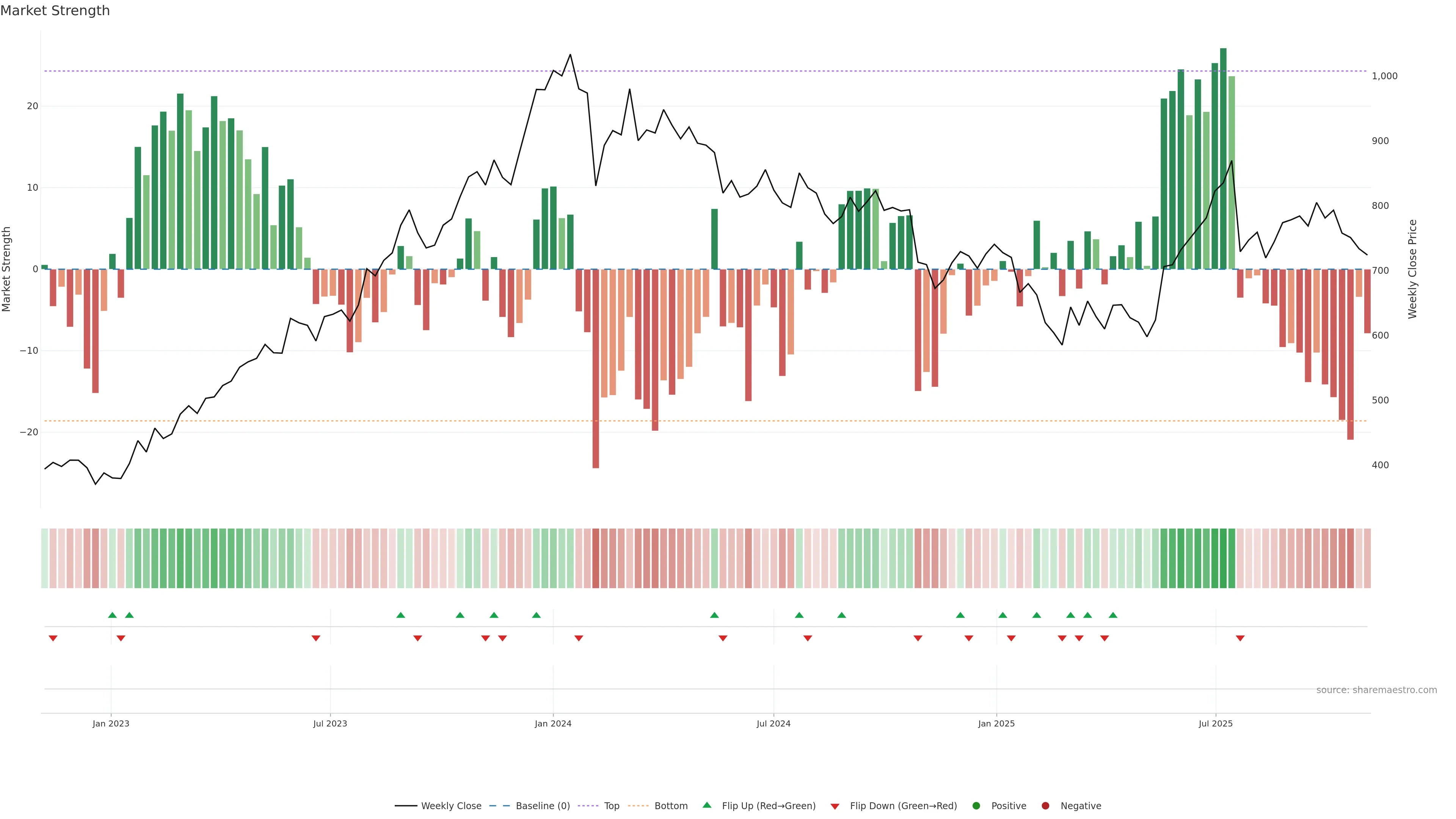
Task: Click the green Flip Up triangle legend icon
Action: [x=706, y=805]
